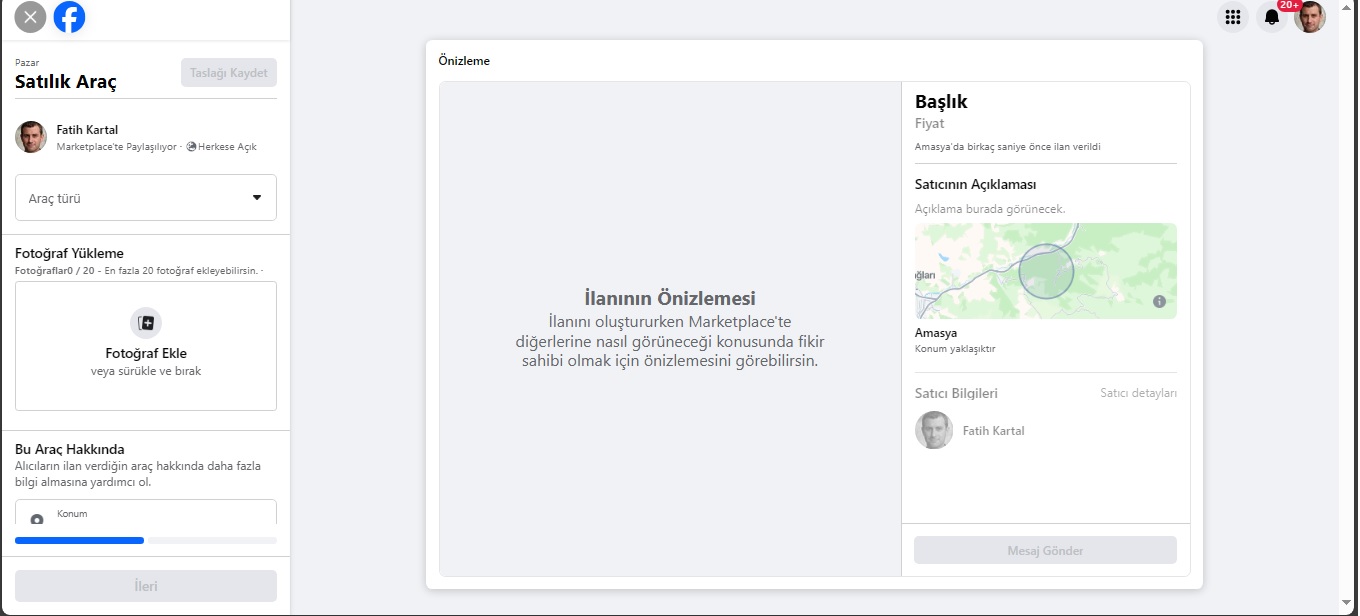Open notifications bell icon
The width and height of the screenshot is (1360, 616).
[1272, 17]
